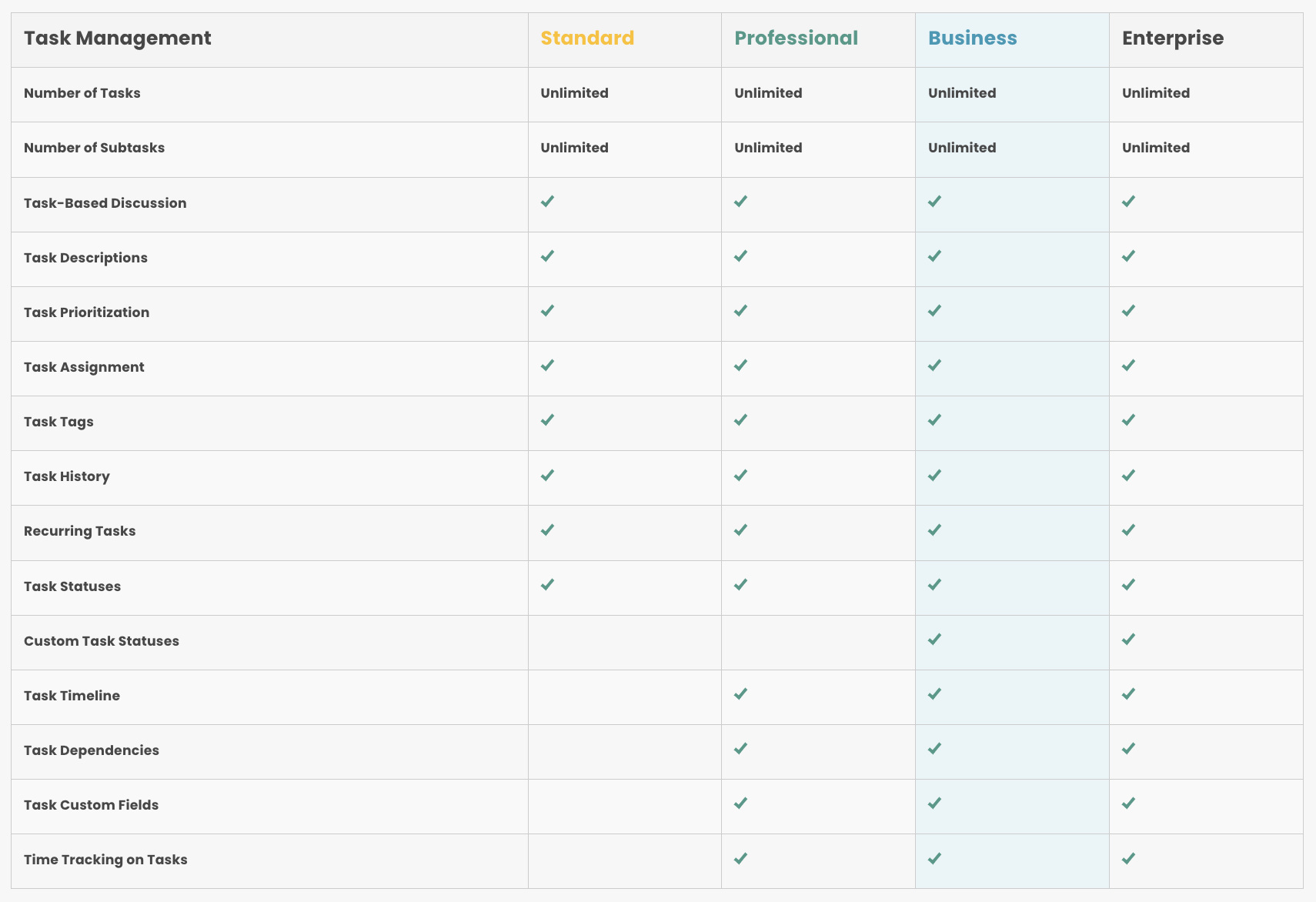Click the Task Management section heading

click(x=118, y=38)
